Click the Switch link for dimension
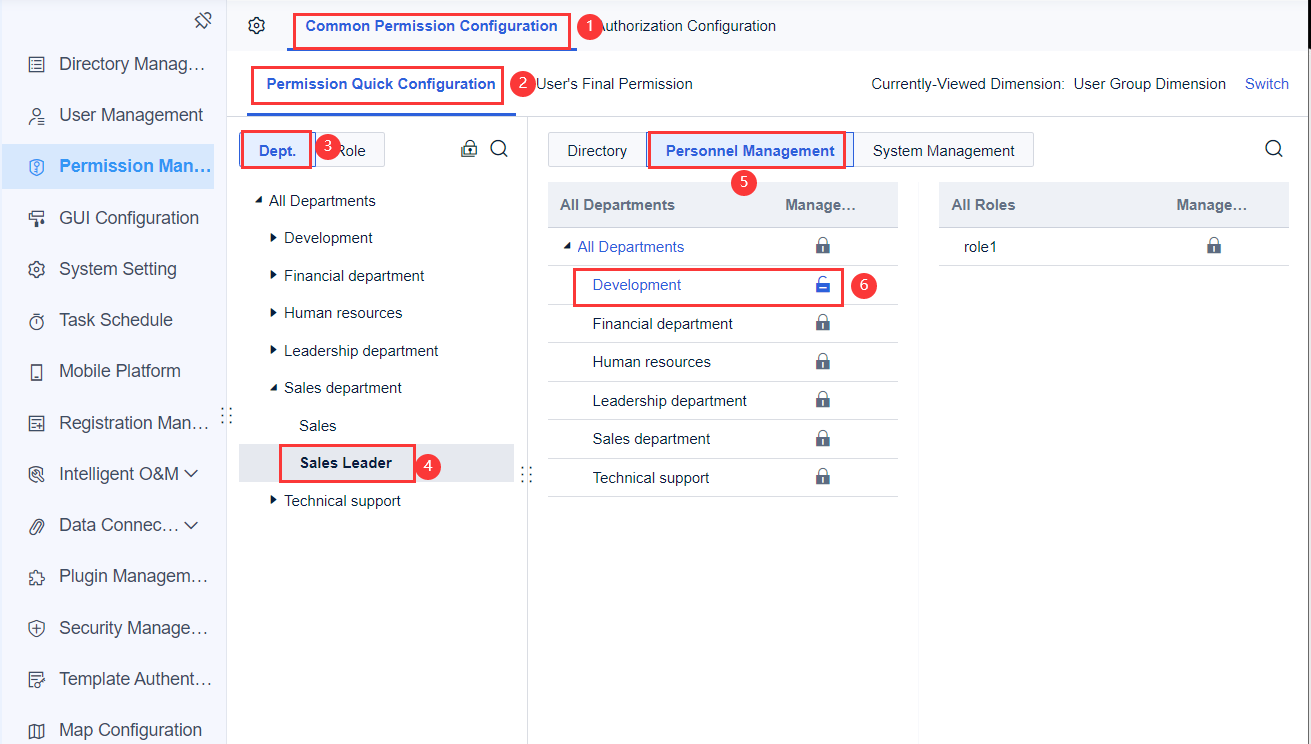This screenshot has width=1311, height=744. 1266,84
